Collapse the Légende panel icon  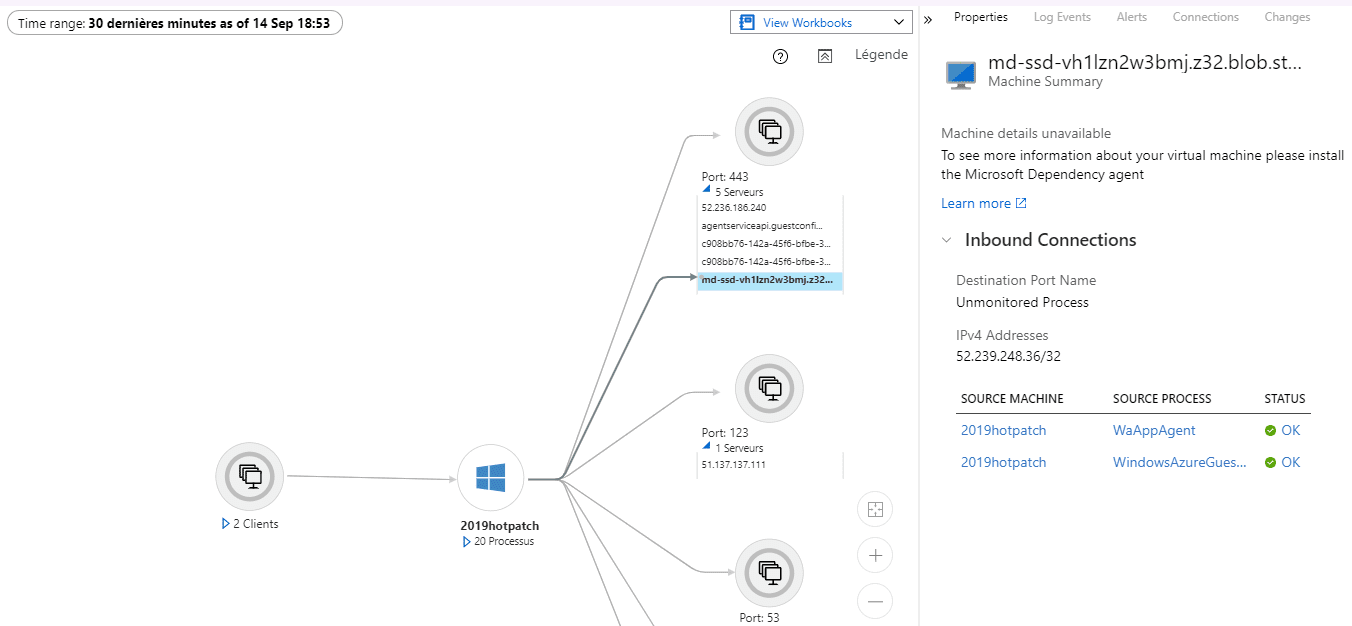click(825, 57)
